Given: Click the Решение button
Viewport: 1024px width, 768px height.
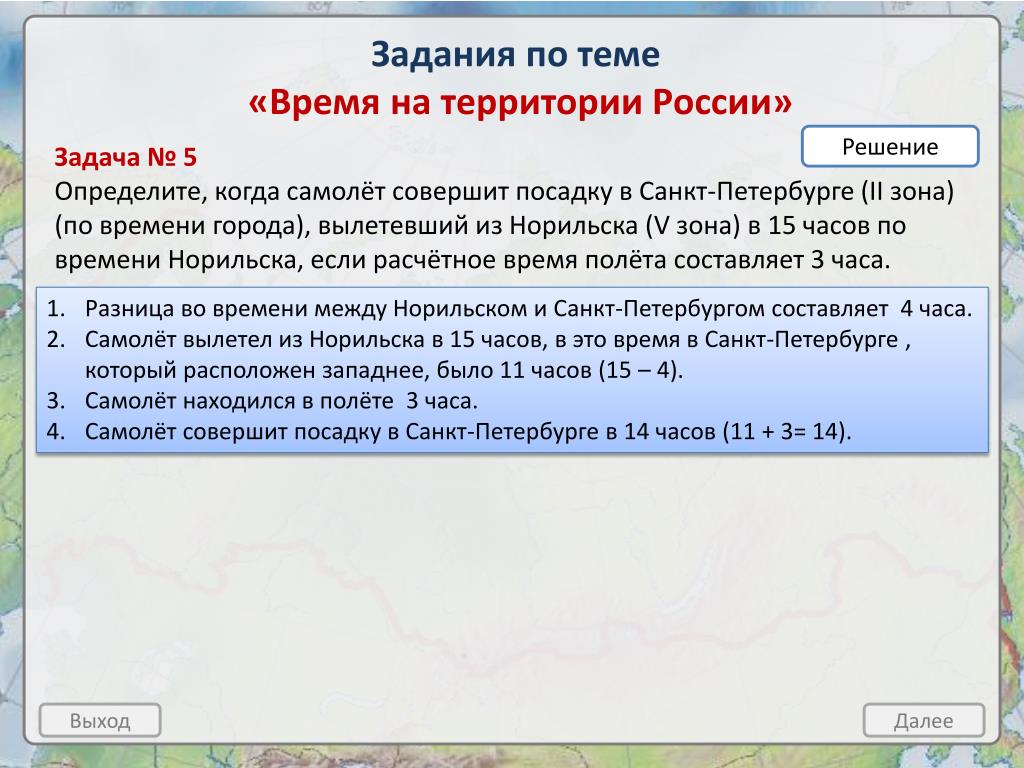Looking at the screenshot, I should 889,147.
